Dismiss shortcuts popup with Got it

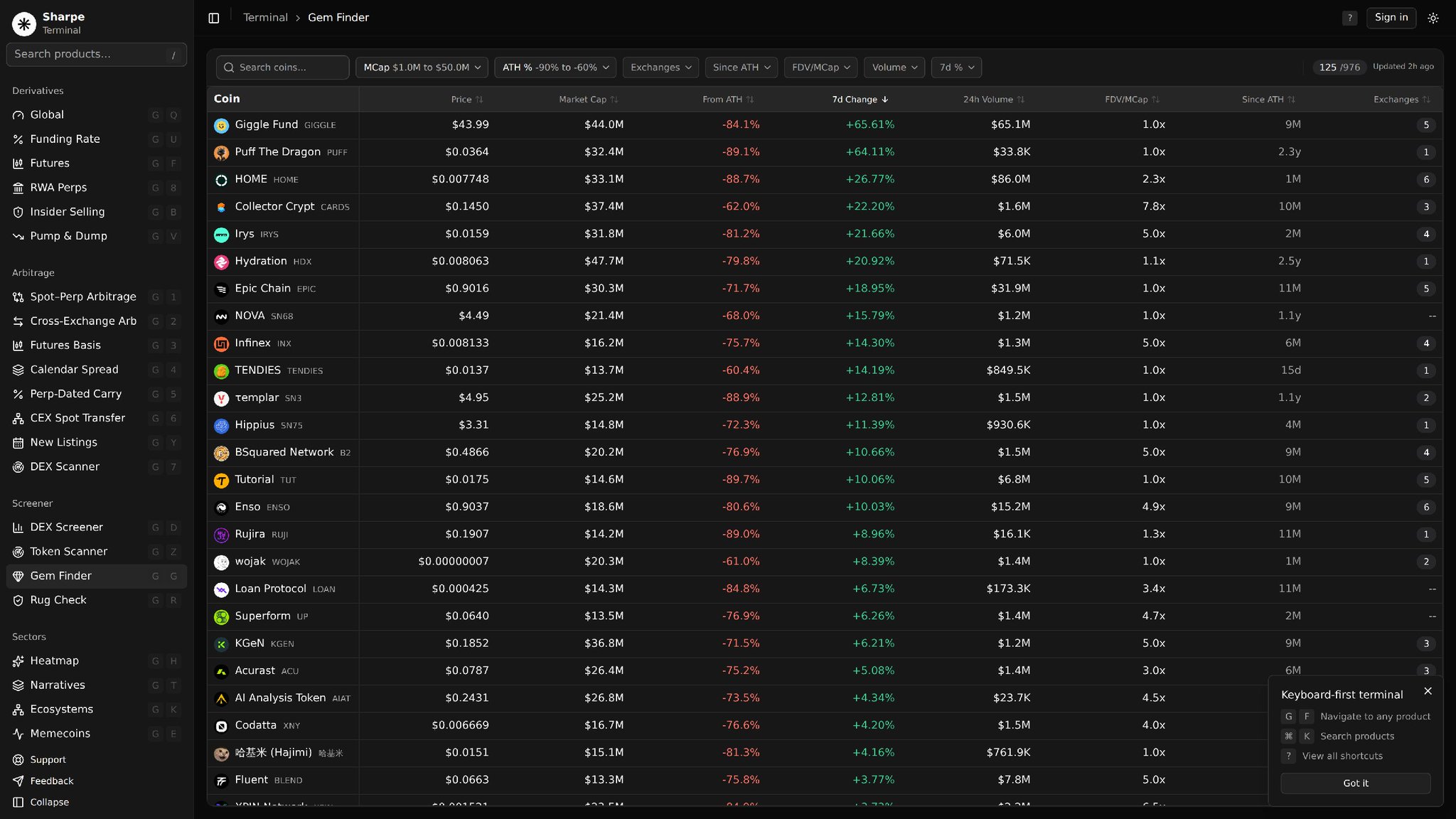(1355, 783)
